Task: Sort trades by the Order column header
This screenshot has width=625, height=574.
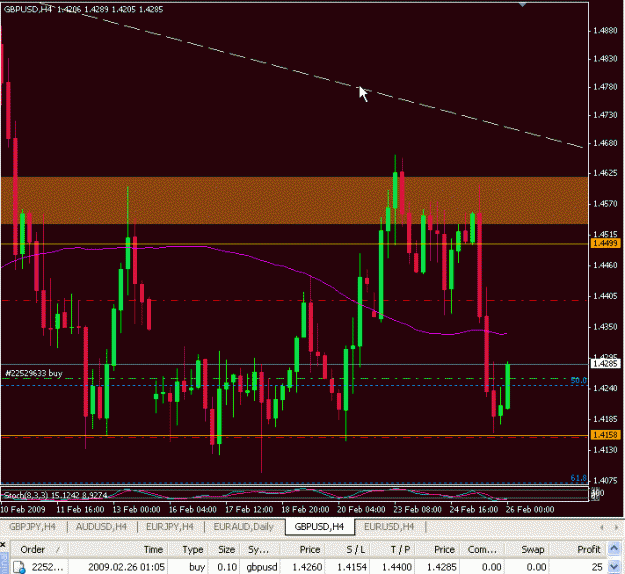Action: 39,549
